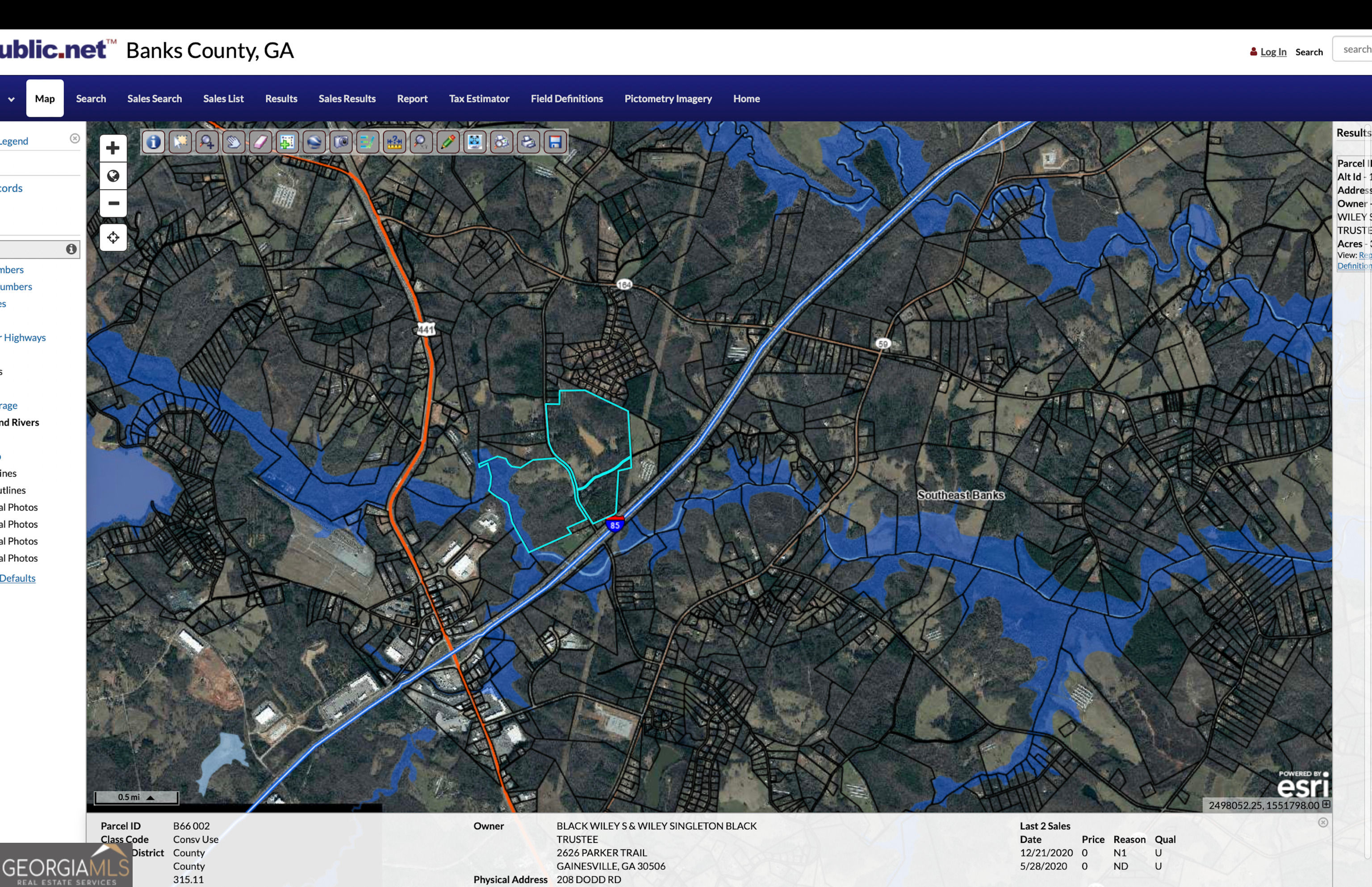Click the locate-me crosshair button
This screenshot has width=1372, height=887.
pyautogui.click(x=113, y=237)
